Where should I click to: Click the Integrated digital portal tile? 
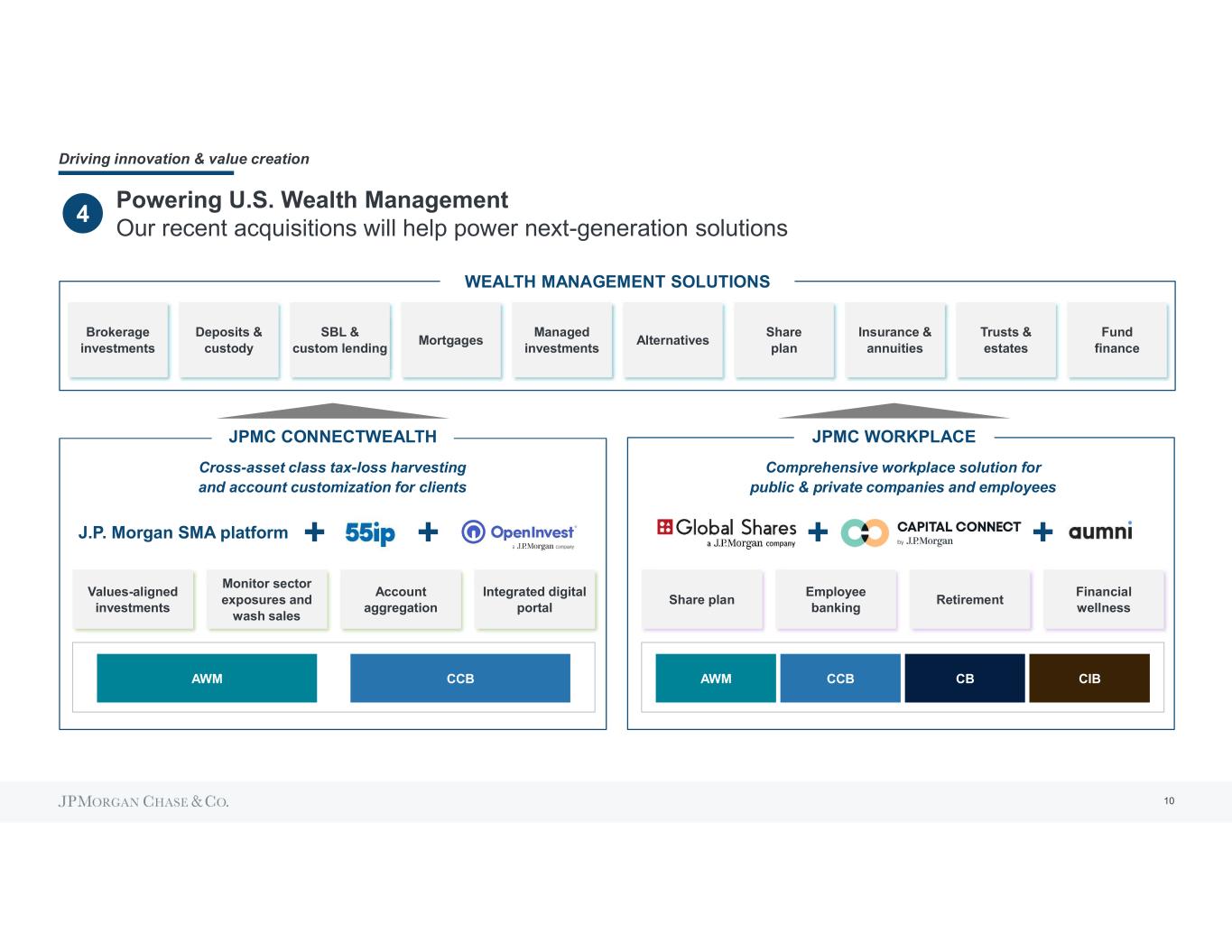point(534,600)
